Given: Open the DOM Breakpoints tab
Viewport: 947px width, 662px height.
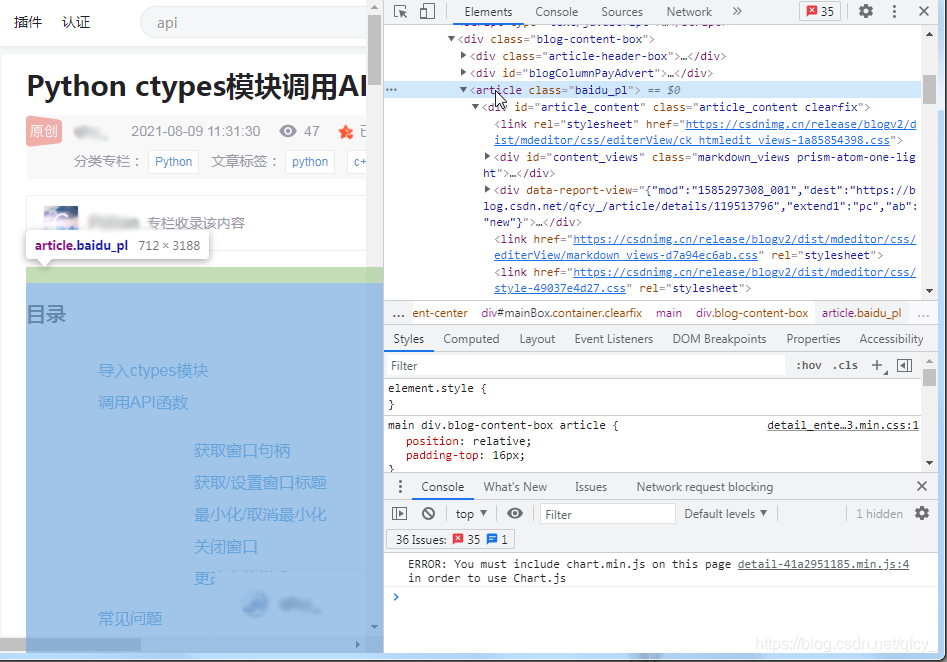Looking at the screenshot, I should pos(719,339).
